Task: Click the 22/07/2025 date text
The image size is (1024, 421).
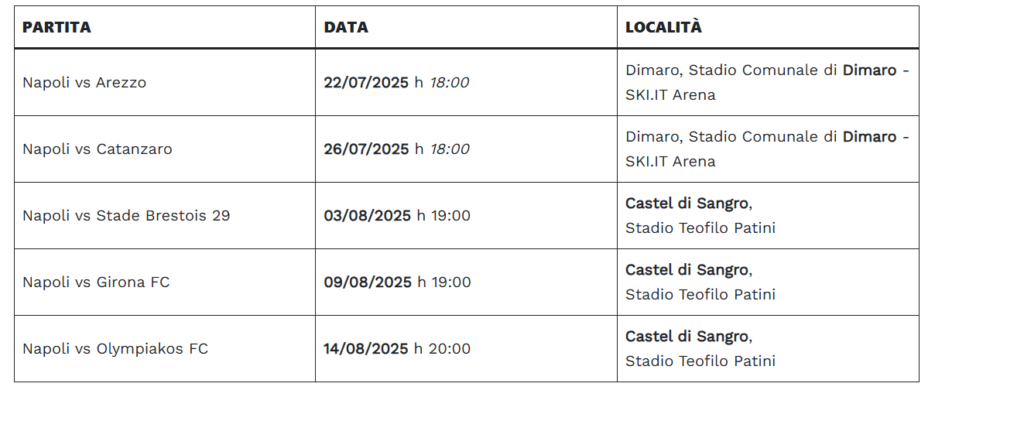Action: tap(366, 82)
